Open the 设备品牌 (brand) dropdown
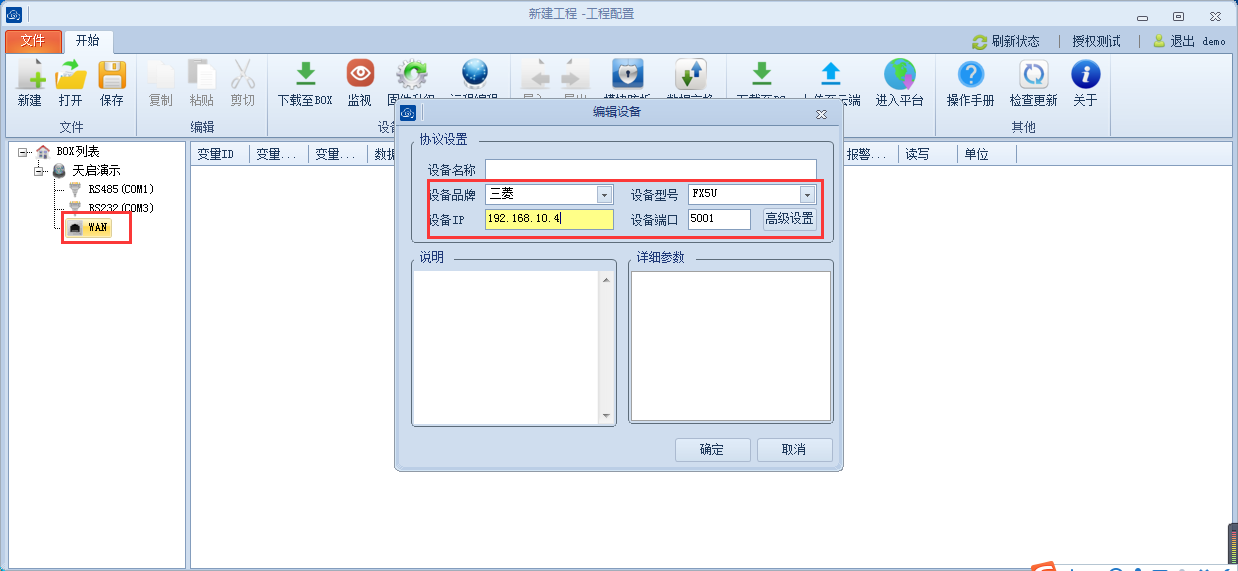 (604, 195)
